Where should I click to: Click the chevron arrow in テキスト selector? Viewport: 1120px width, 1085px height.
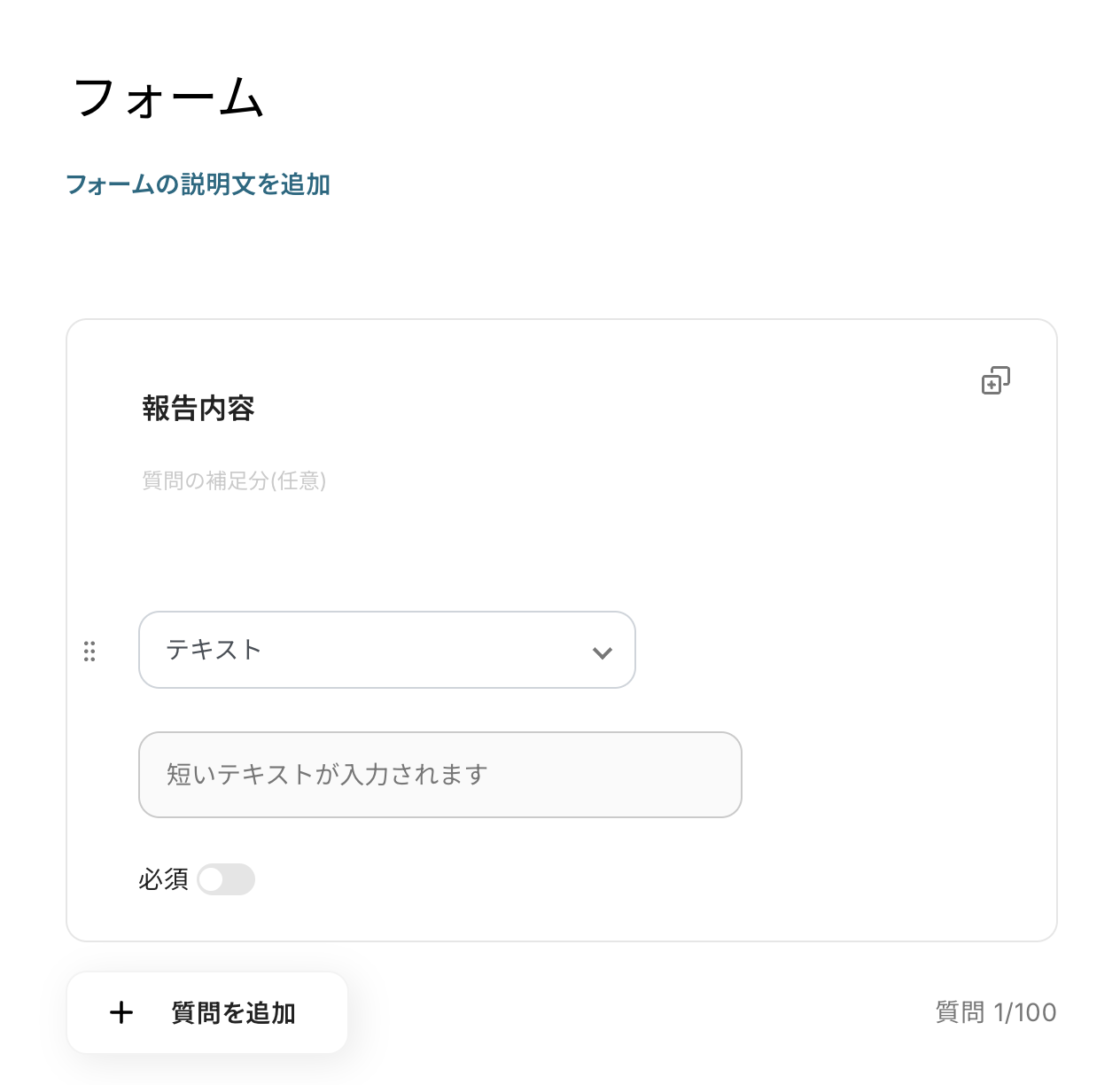[x=603, y=652]
